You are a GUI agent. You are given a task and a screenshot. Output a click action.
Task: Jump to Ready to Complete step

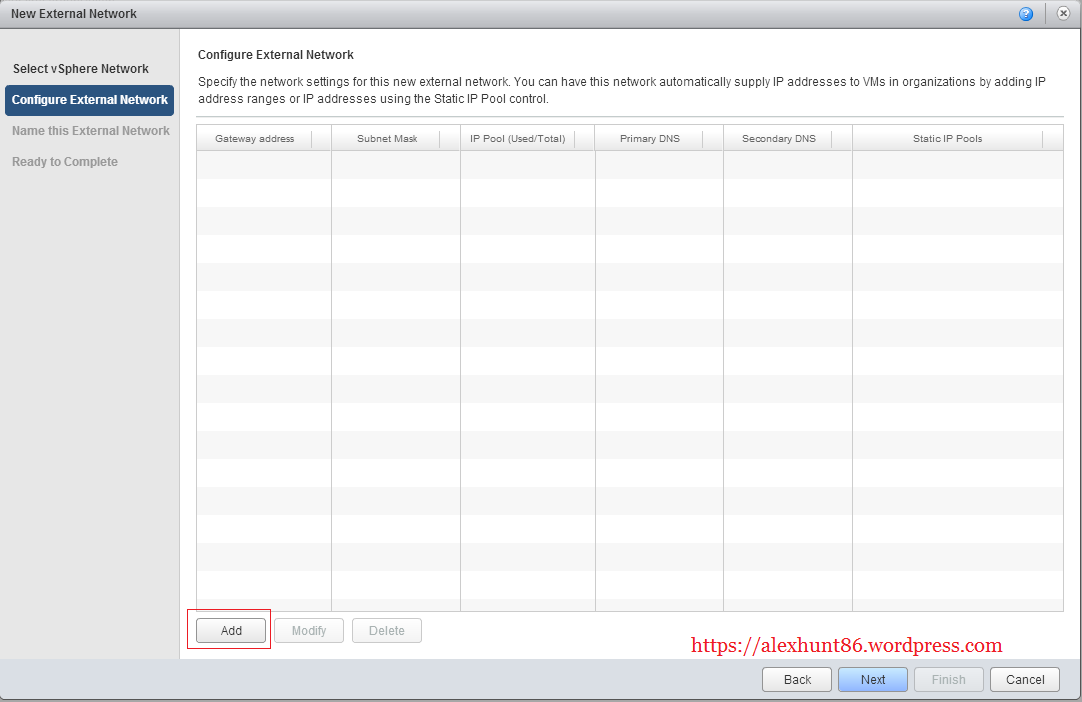[65, 162]
